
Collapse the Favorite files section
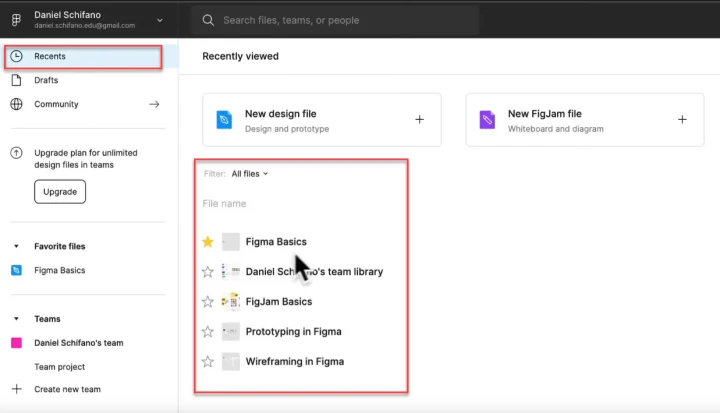click(x=17, y=246)
